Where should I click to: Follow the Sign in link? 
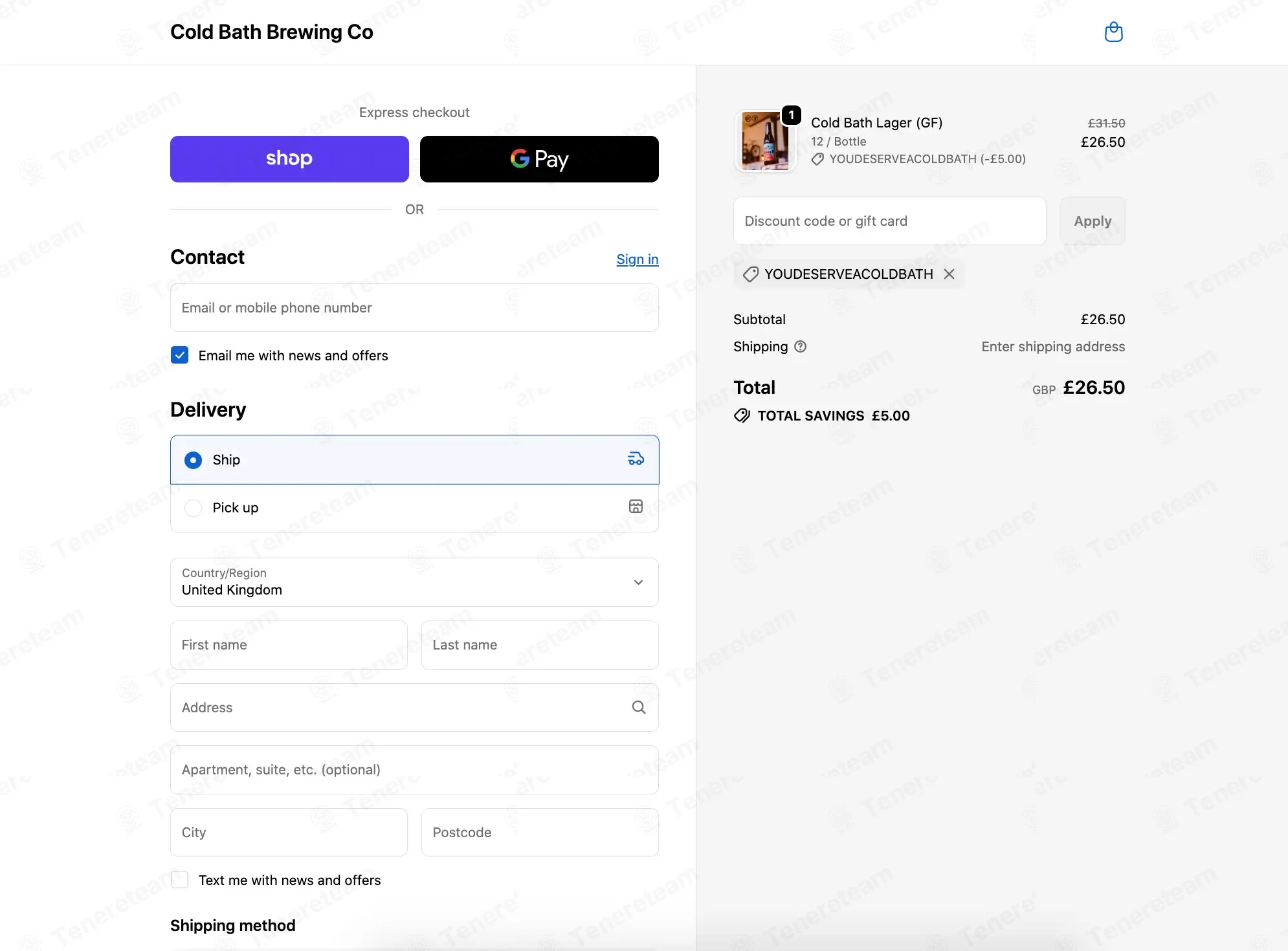pyautogui.click(x=637, y=259)
